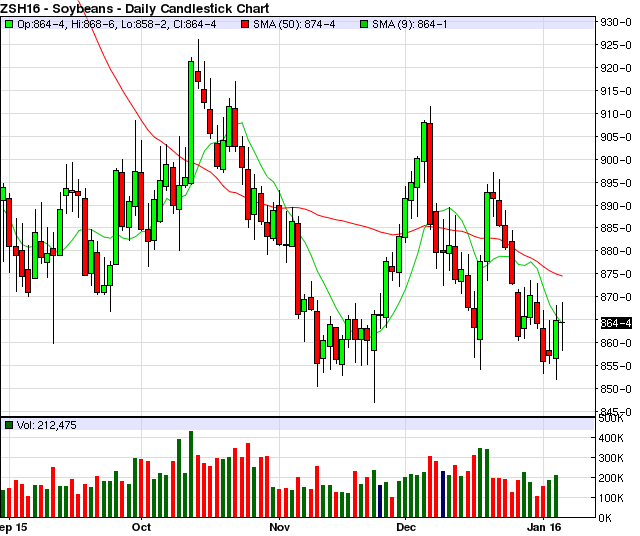Click the 'Vol: 212,475' volume label
The height and width of the screenshot is (536, 640).
click(47, 425)
